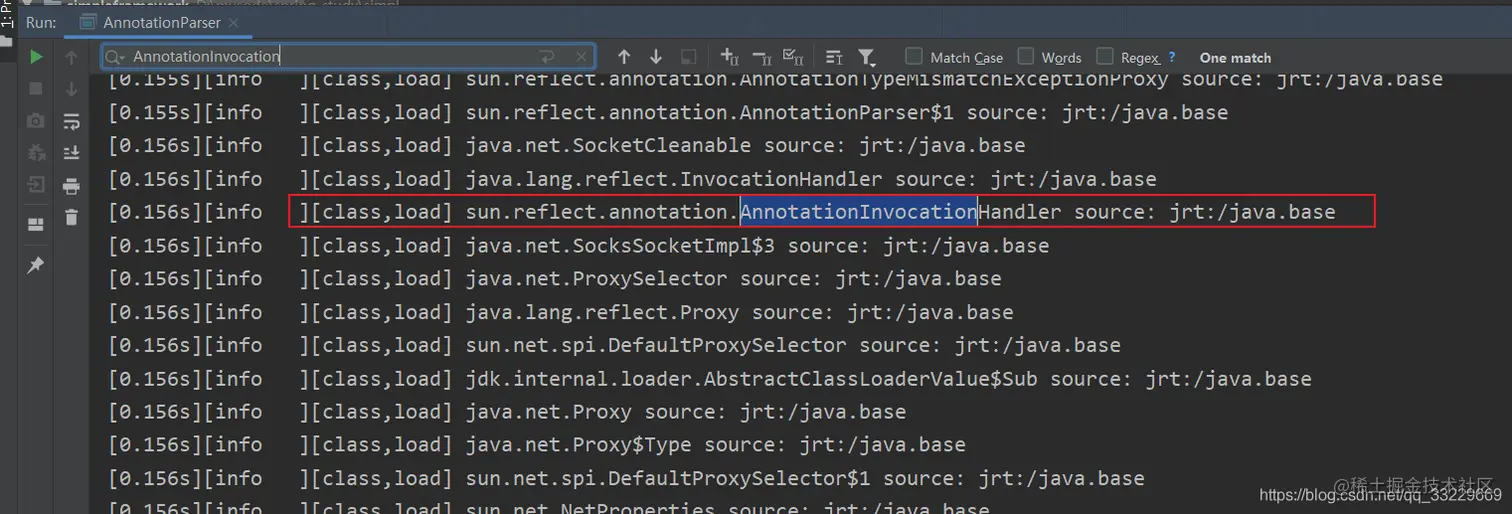Click select all occurrences icon

tap(793, 57)
